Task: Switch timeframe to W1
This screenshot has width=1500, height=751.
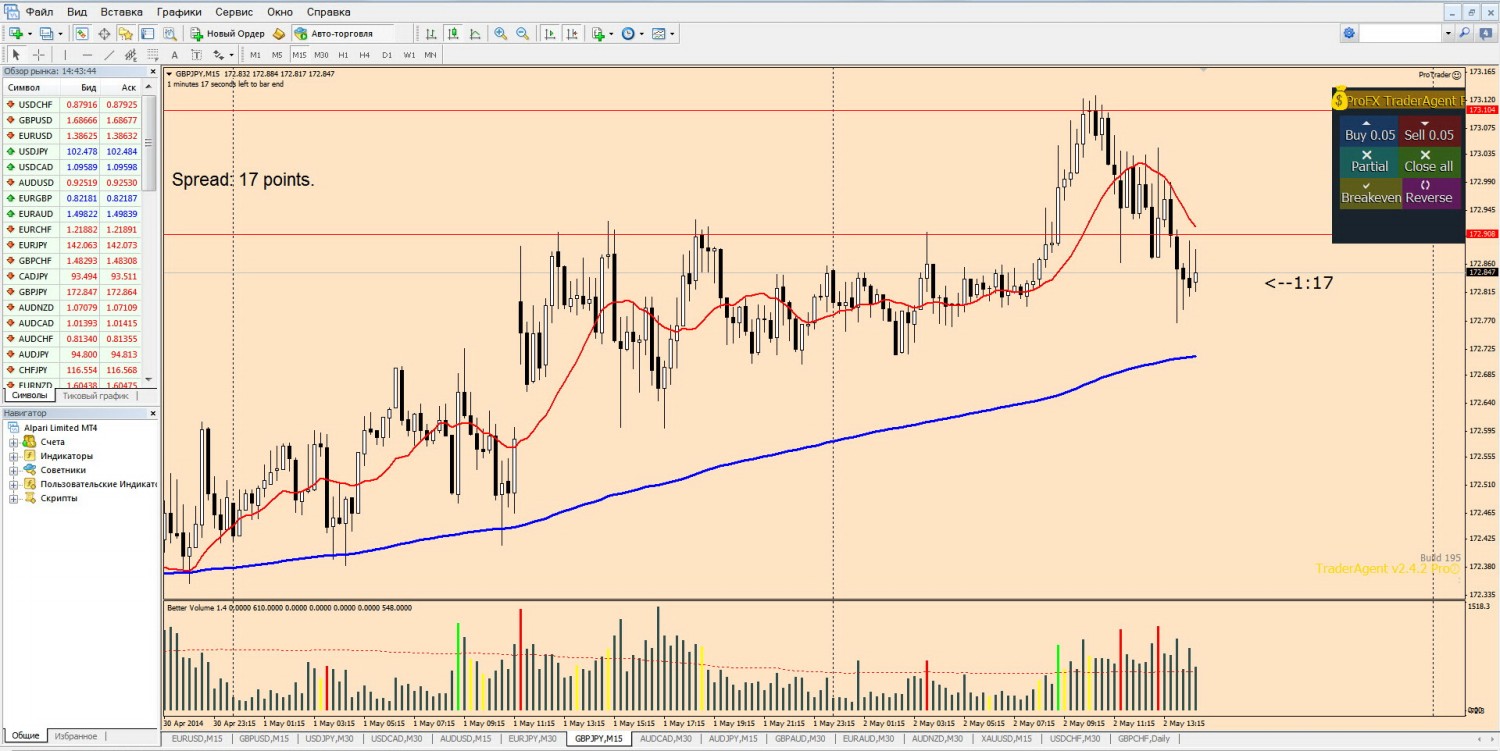Action: (x=409, y=55)
